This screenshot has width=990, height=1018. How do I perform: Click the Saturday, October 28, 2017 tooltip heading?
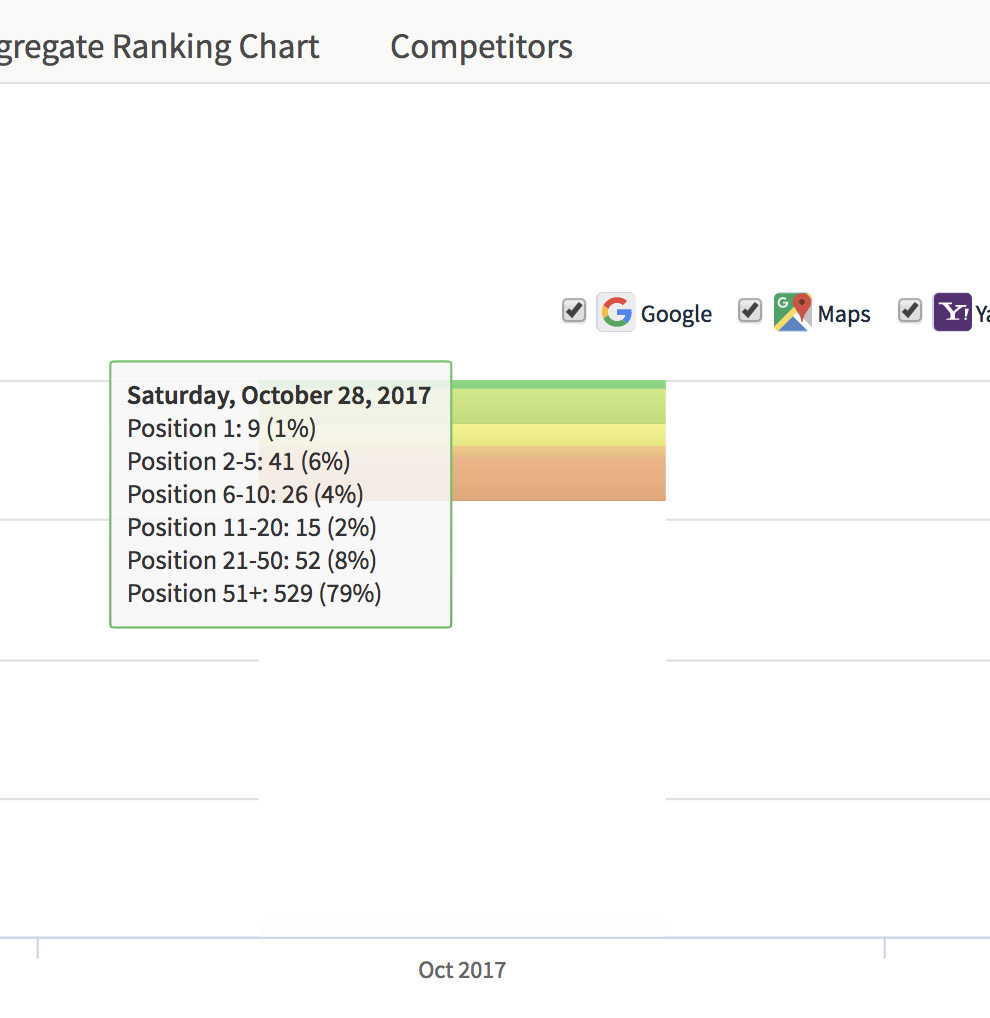point(279,395)
